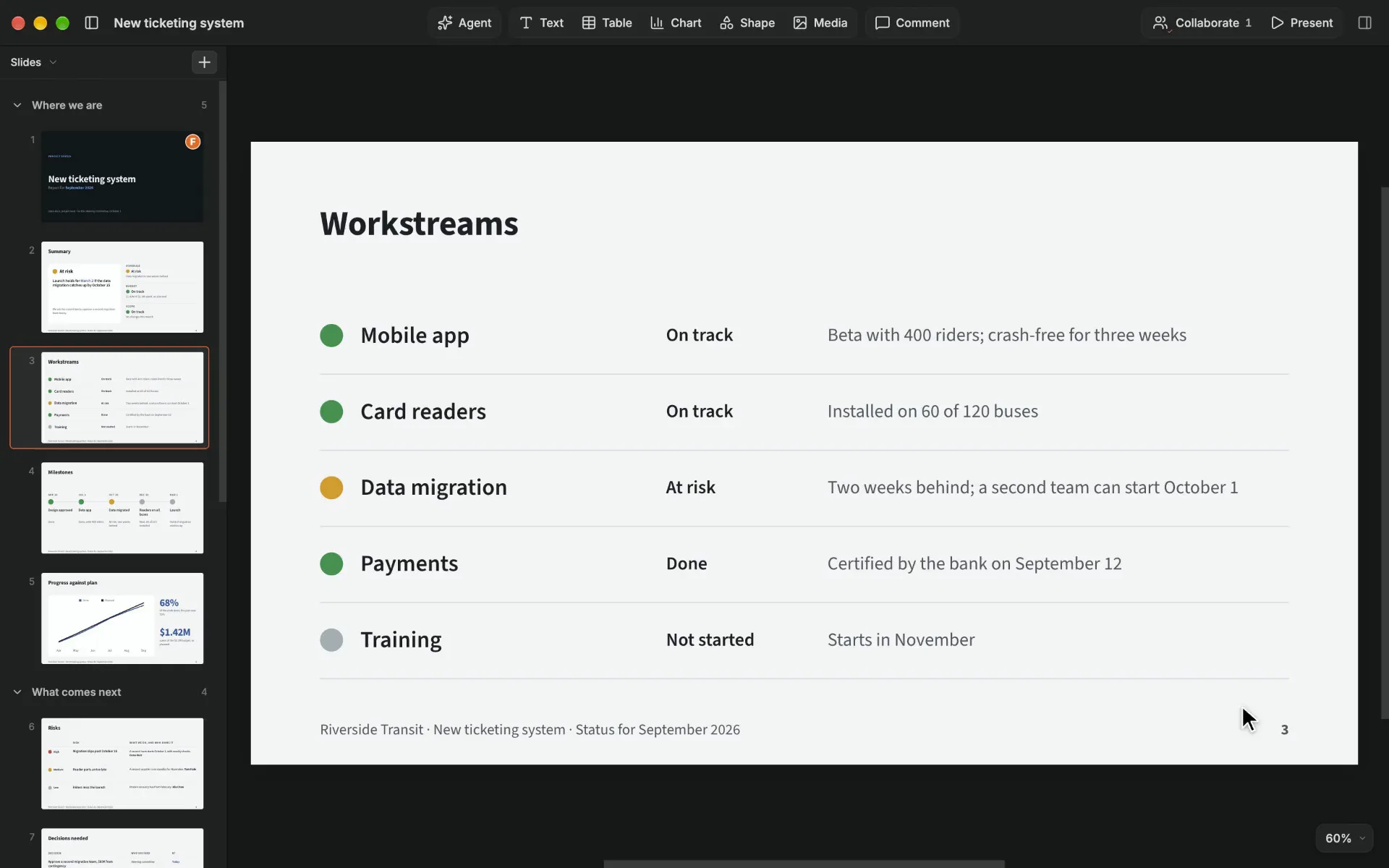The image size is (1389, 868).
Task: Open the Shape tool
Action: (747, 23)
